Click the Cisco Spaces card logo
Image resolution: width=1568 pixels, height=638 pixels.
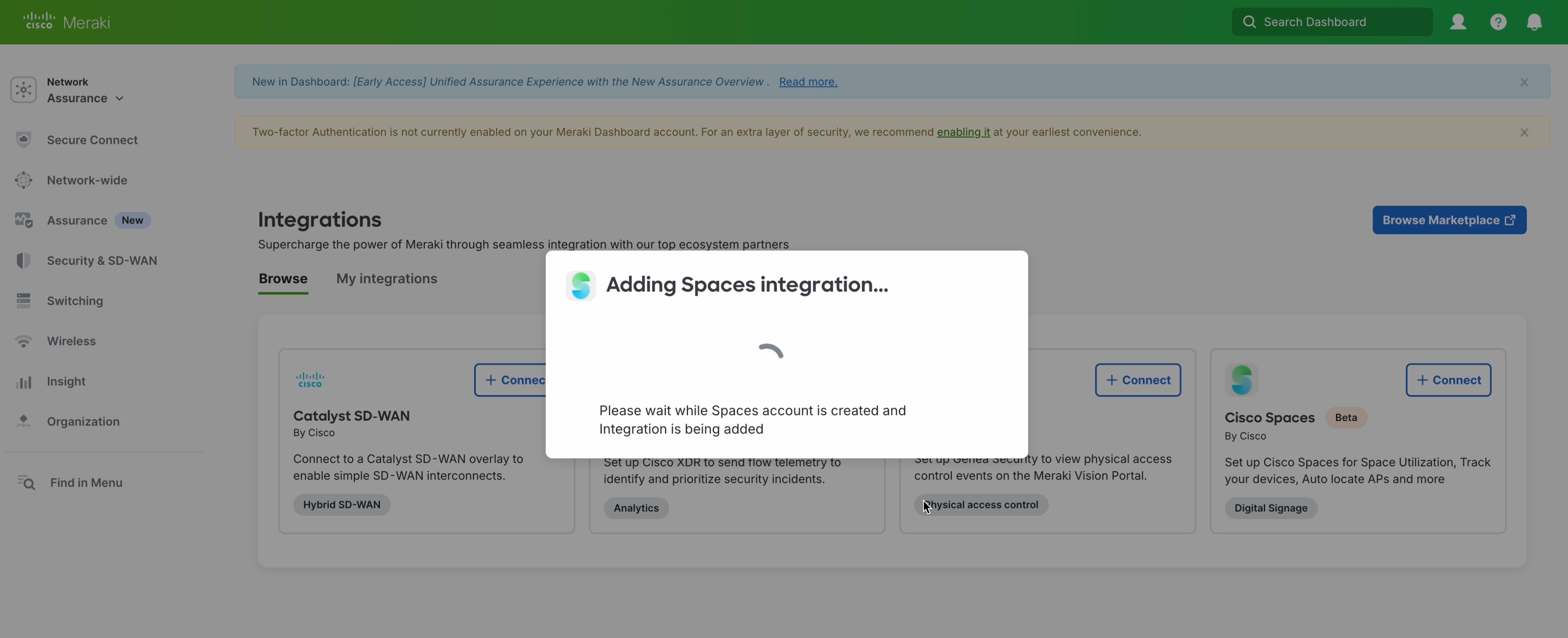click(x=1241, y=380)
